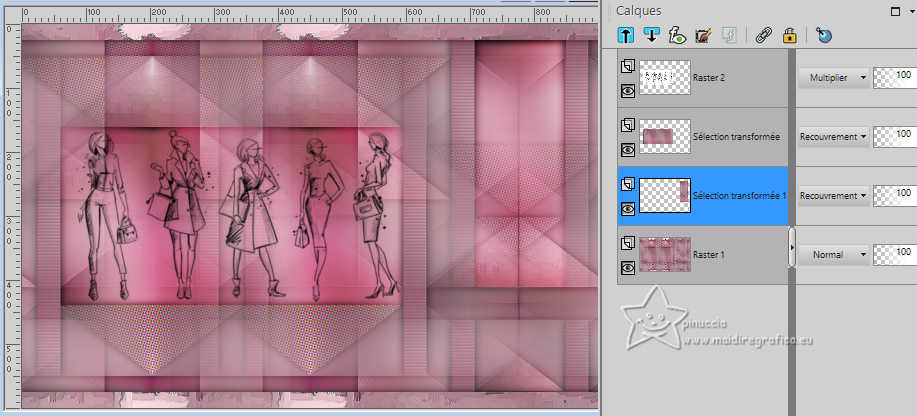
Task: Hide the Raster 2 layer
Action: coord(628,91)
